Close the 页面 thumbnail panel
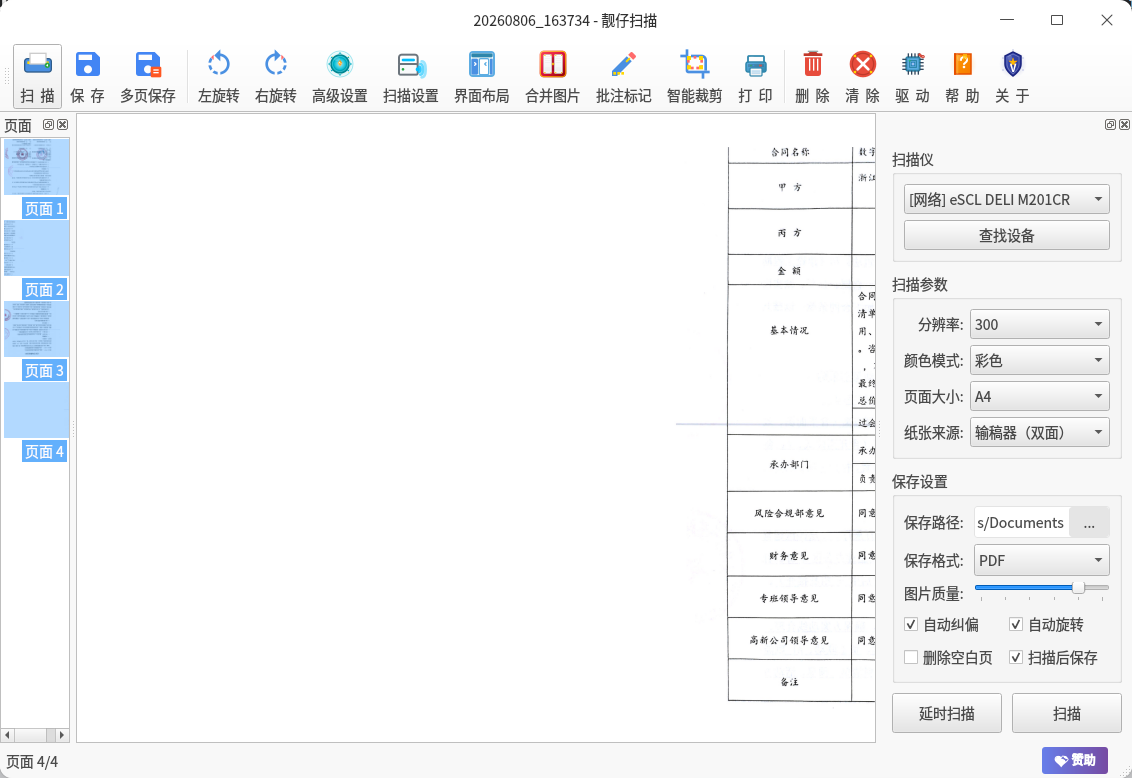The height and width of the screenshot is (778, 1132). (x=63, y=125)
